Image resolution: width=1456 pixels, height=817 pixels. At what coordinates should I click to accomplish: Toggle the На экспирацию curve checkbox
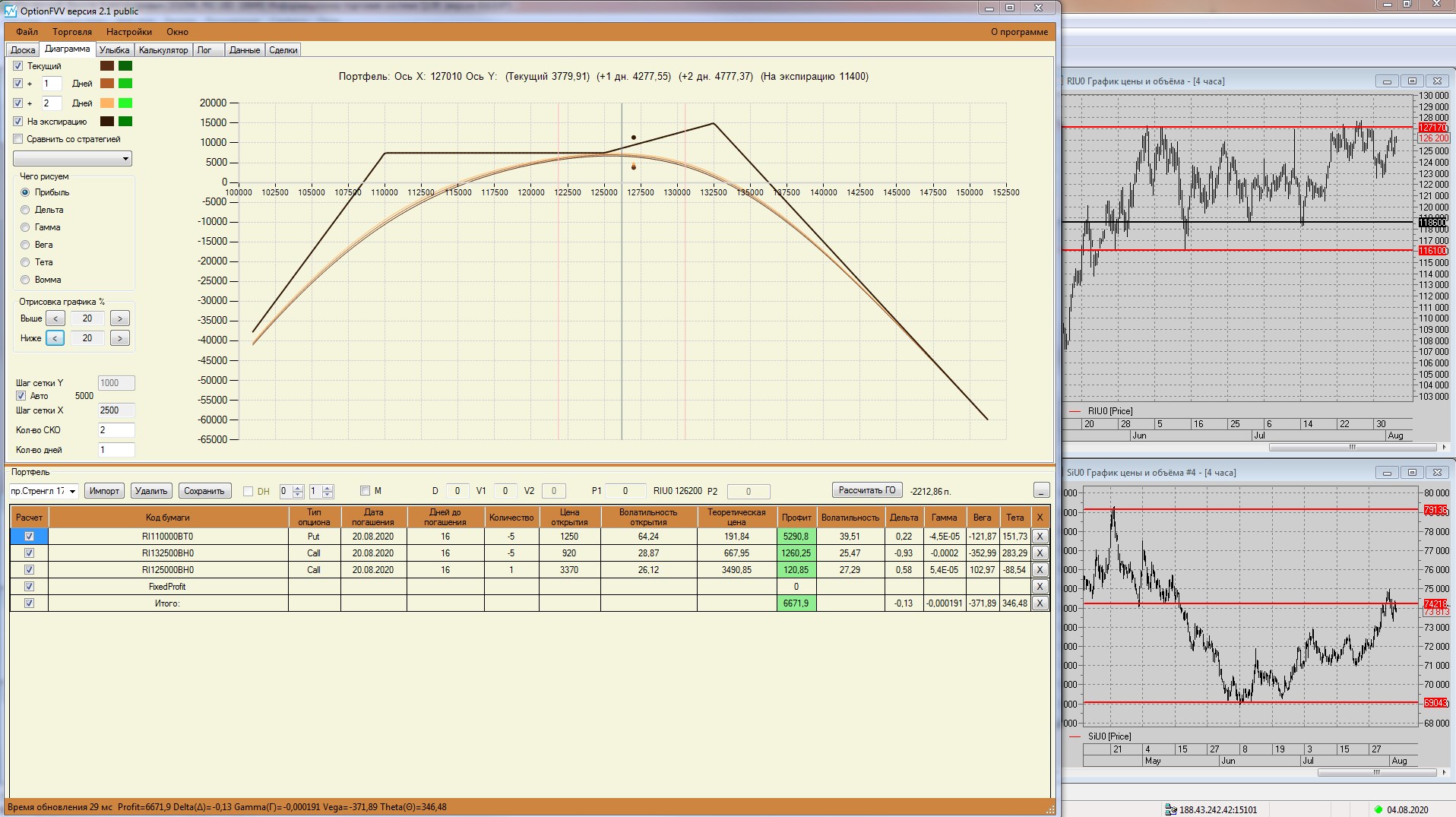coord(18,122)
